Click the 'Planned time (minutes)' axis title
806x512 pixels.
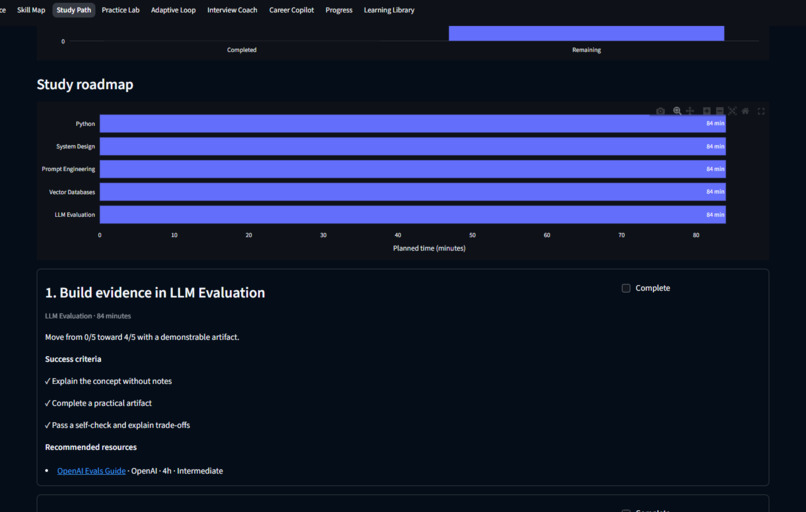point(429,248)
